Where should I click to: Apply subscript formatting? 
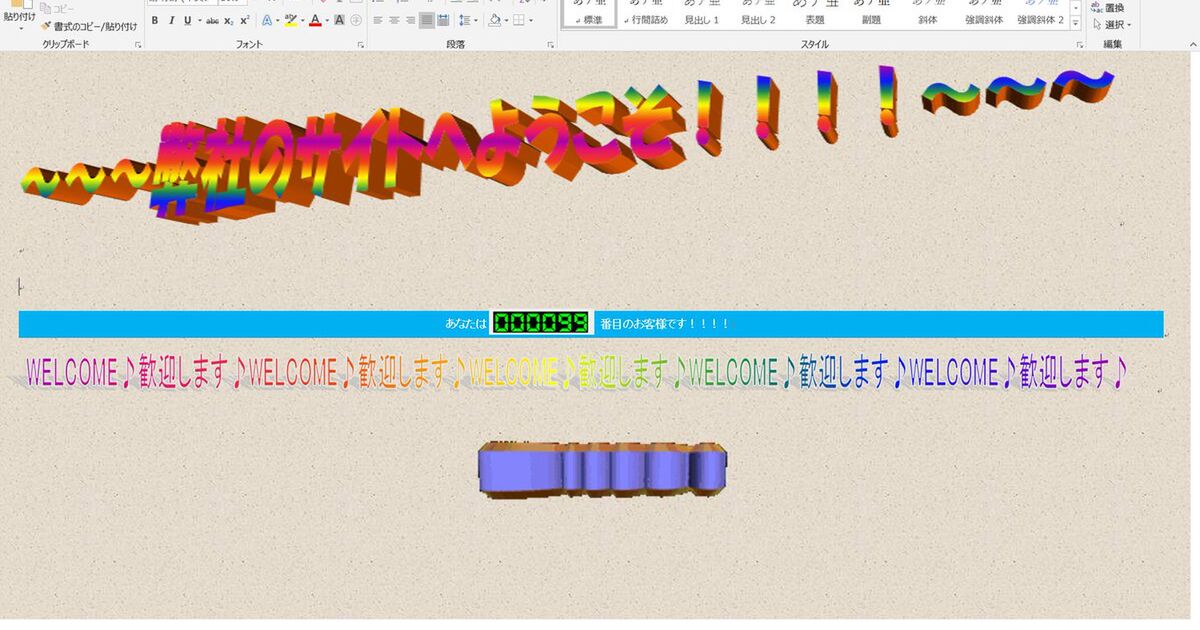pyautogui.click(x=228, y=20)
